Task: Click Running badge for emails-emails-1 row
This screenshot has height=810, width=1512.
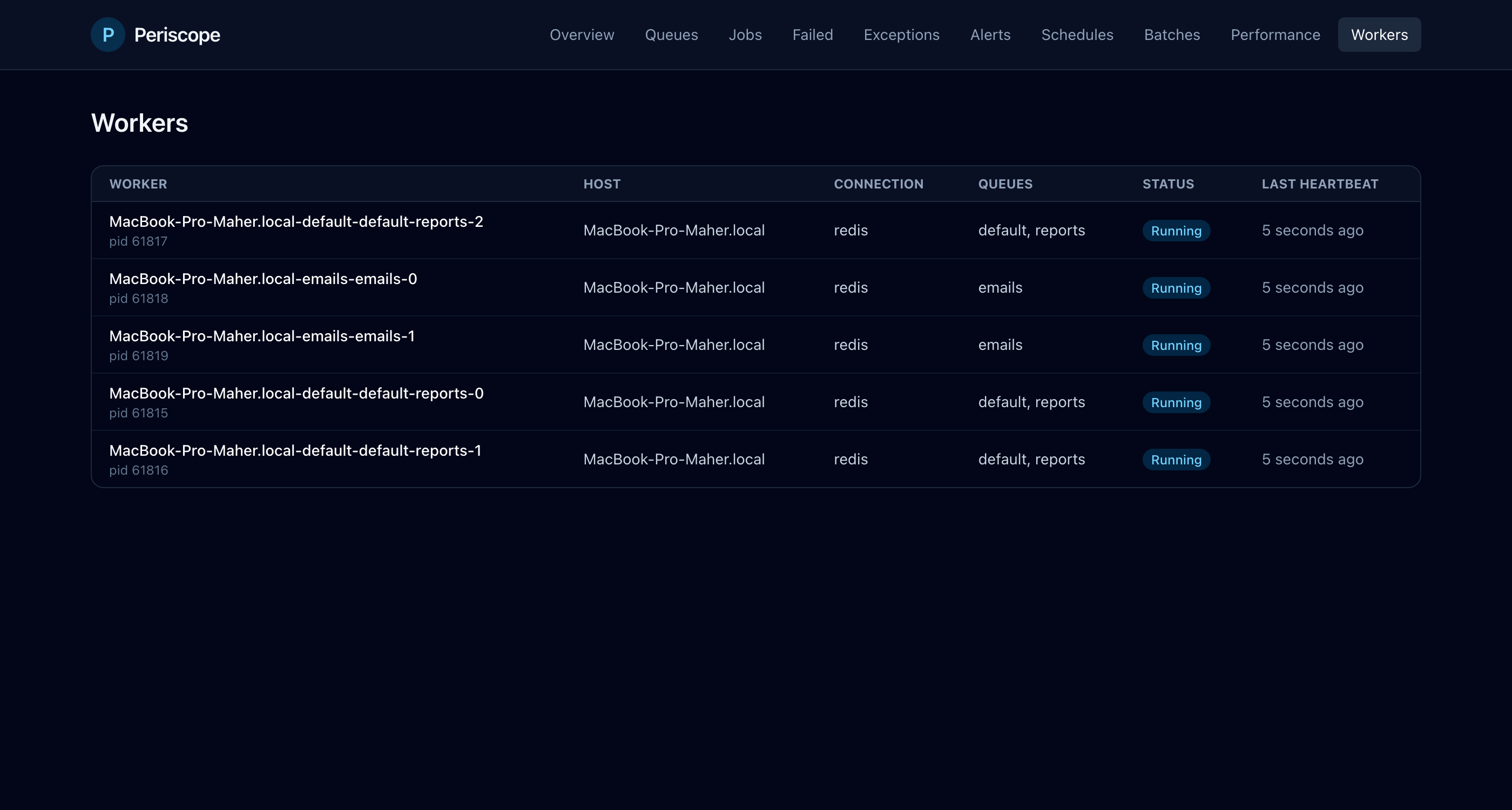Action: point(1176,345)
